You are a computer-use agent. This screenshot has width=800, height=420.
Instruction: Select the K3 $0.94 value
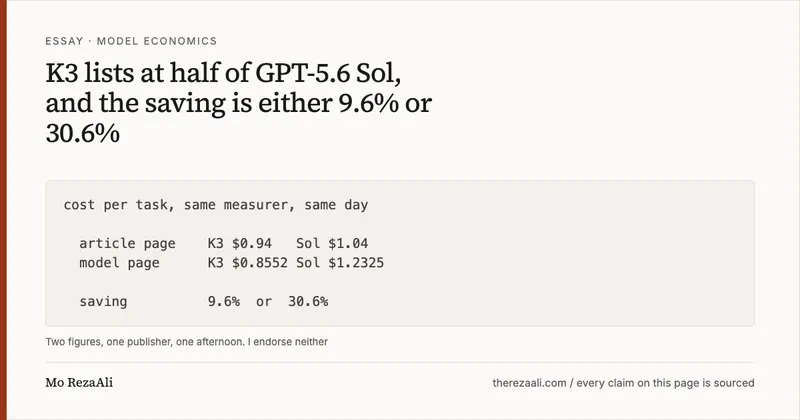coord(240,243)
